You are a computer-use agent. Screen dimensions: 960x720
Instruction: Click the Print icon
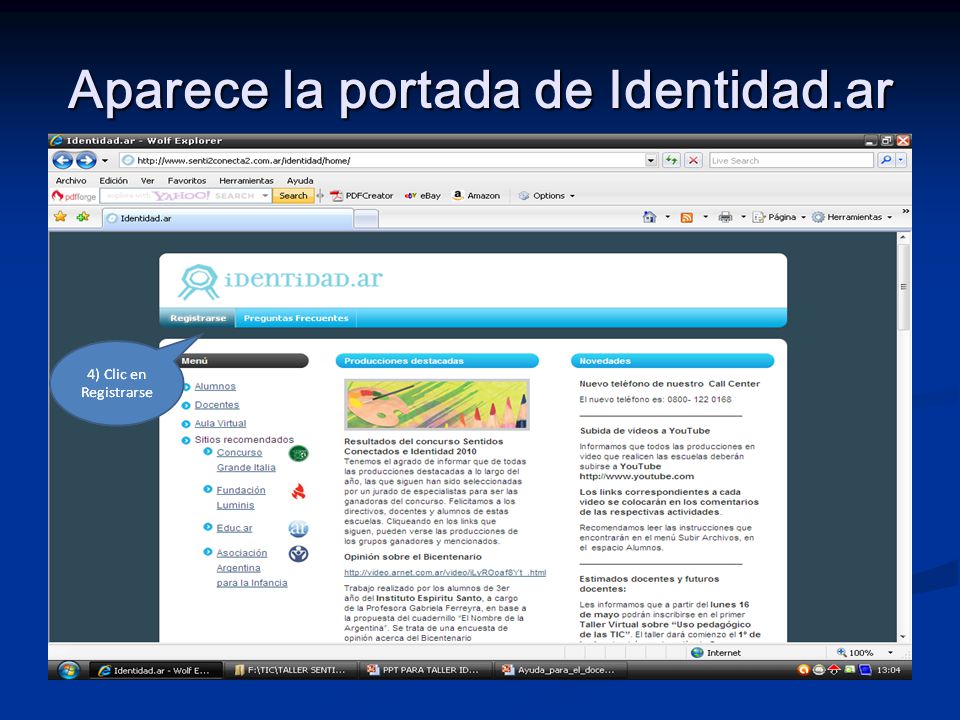point(726,217)
